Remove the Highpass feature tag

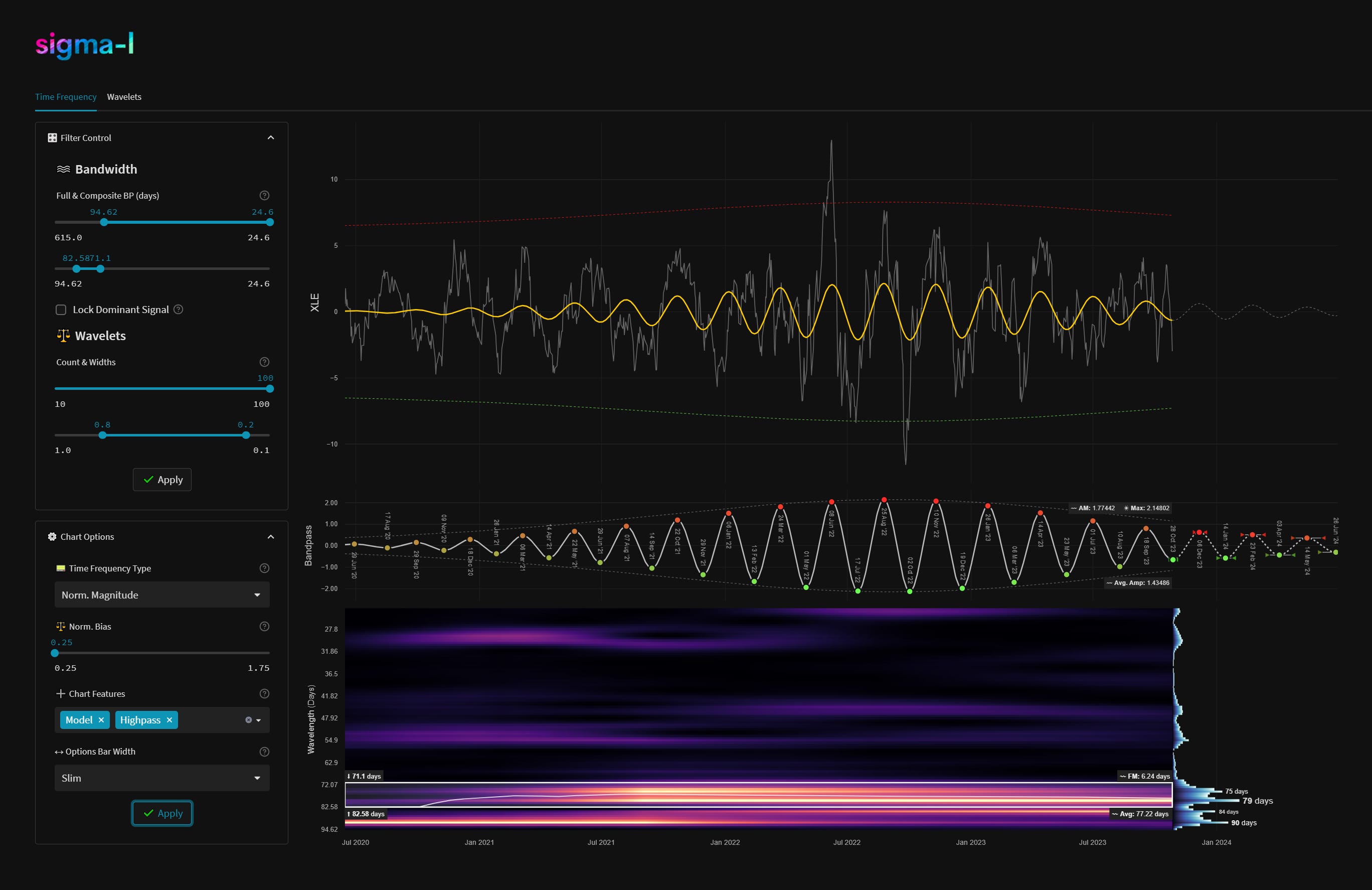169,720
